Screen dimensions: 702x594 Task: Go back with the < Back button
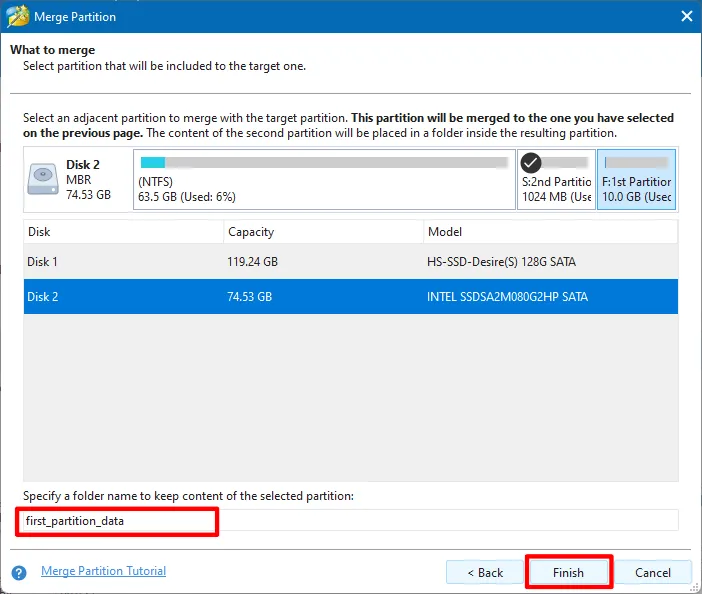click(x=485, y=573)
